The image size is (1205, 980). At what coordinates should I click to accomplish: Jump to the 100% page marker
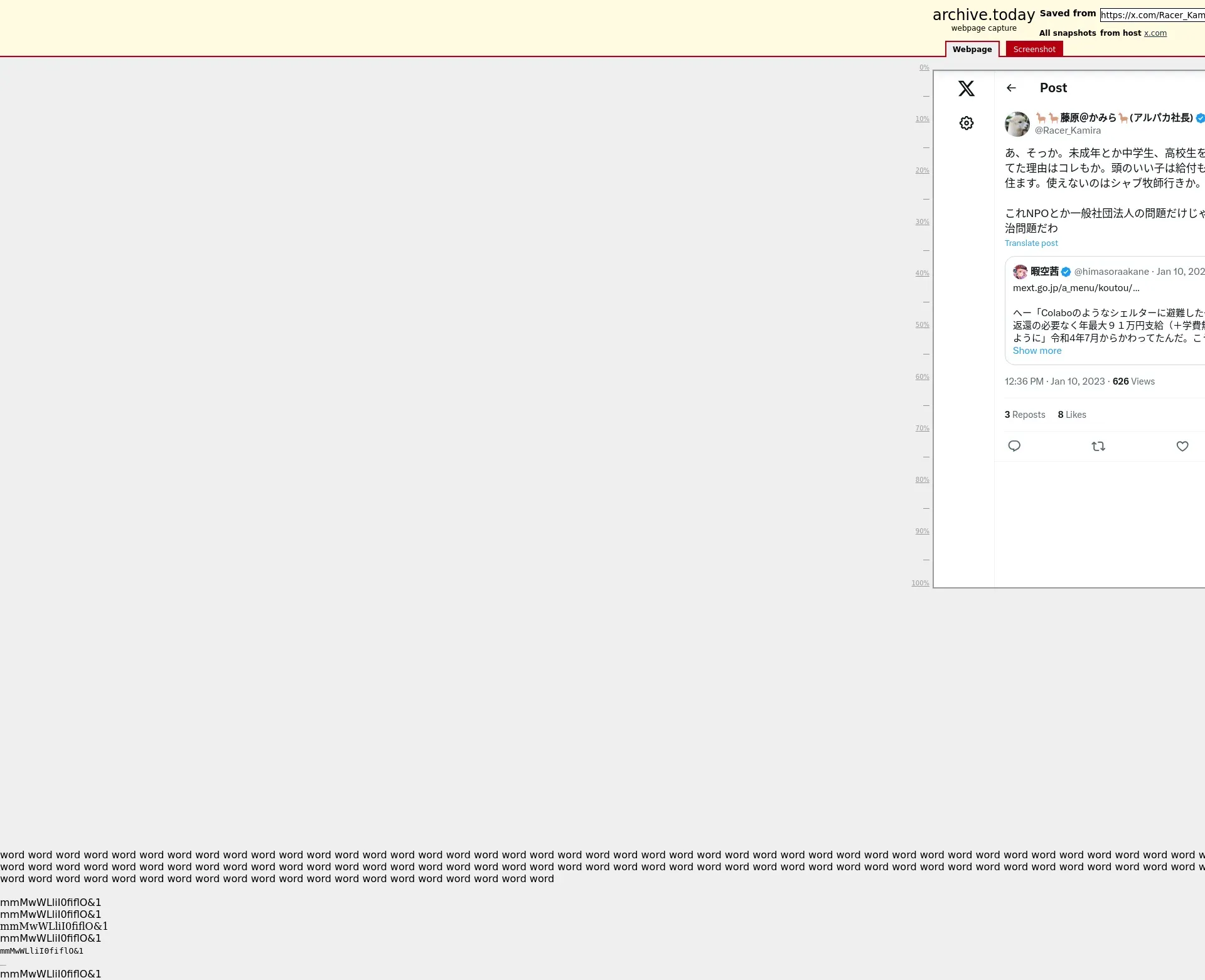point(920,583)
